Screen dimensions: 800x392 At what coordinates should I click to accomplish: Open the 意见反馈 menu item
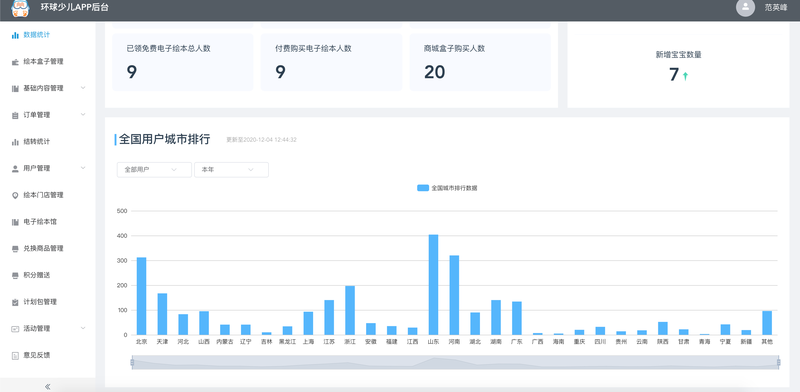47,355
